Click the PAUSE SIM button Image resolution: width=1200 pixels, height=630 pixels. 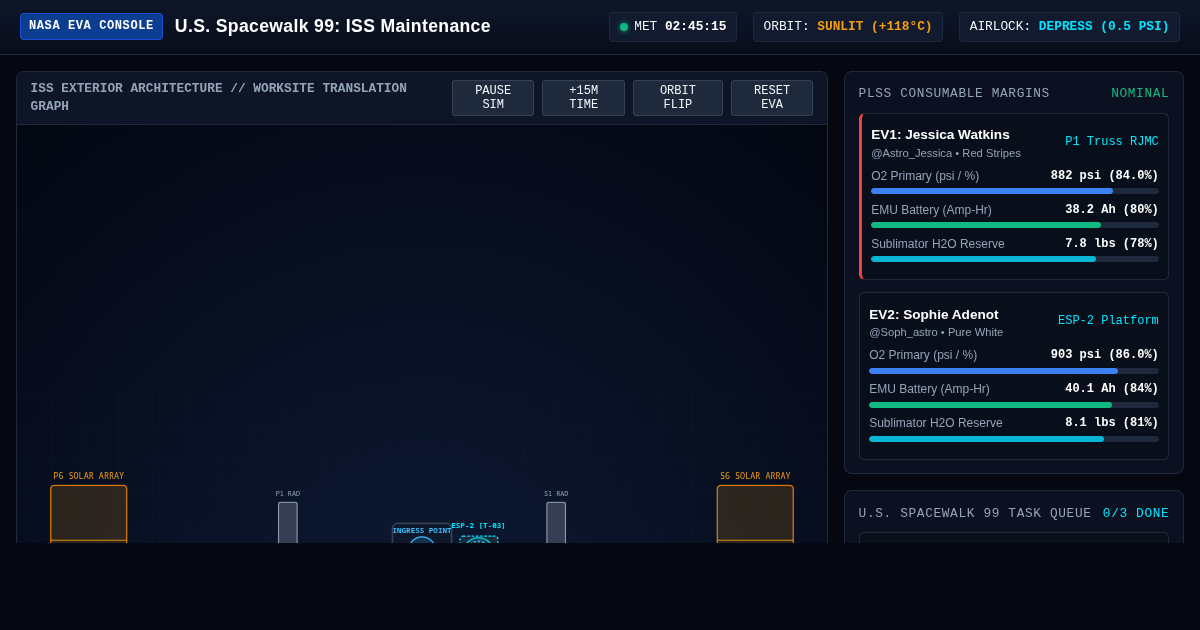click(x=493, y=98)
